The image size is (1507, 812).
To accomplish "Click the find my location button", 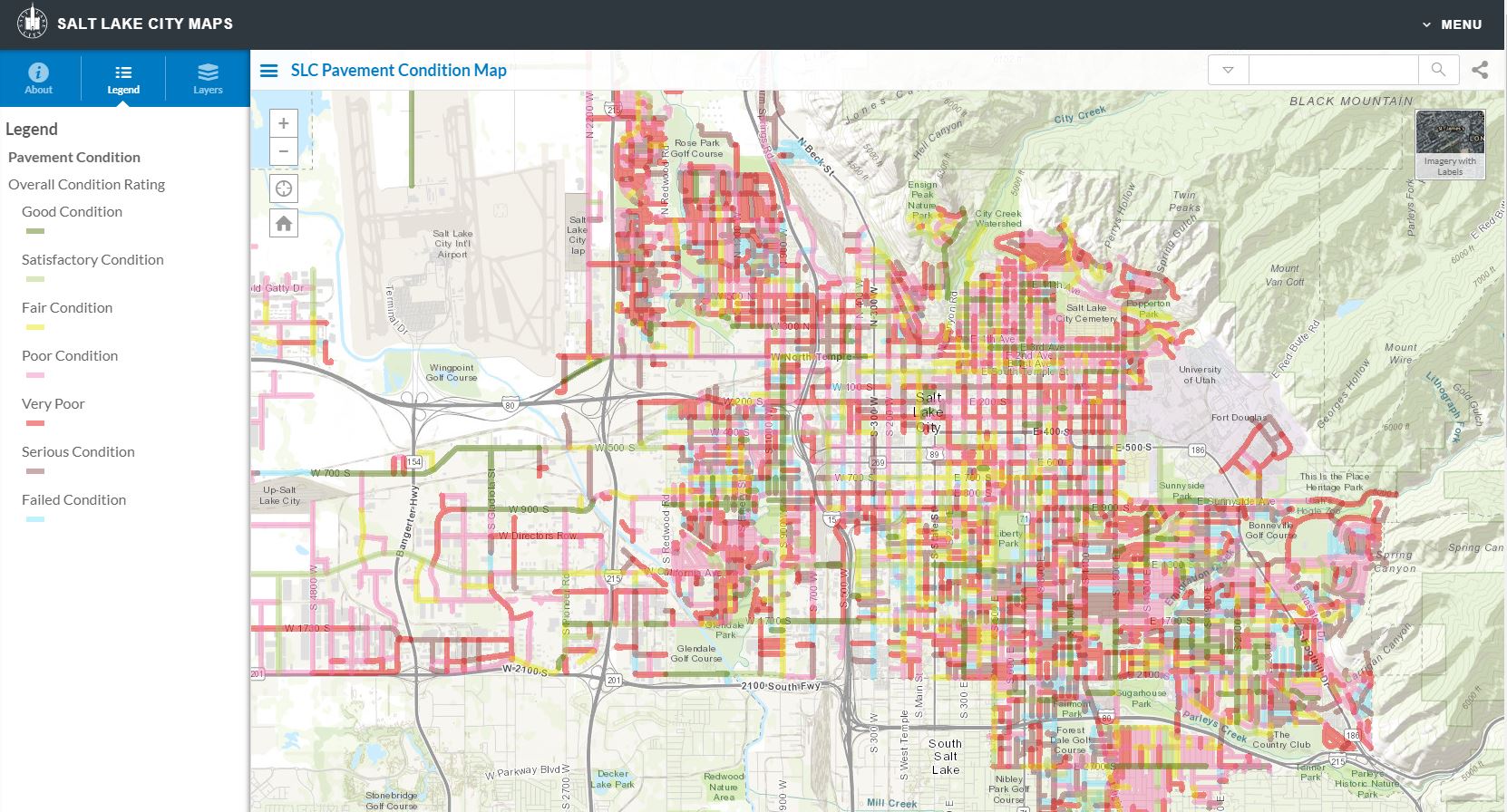I will [284, 188].
